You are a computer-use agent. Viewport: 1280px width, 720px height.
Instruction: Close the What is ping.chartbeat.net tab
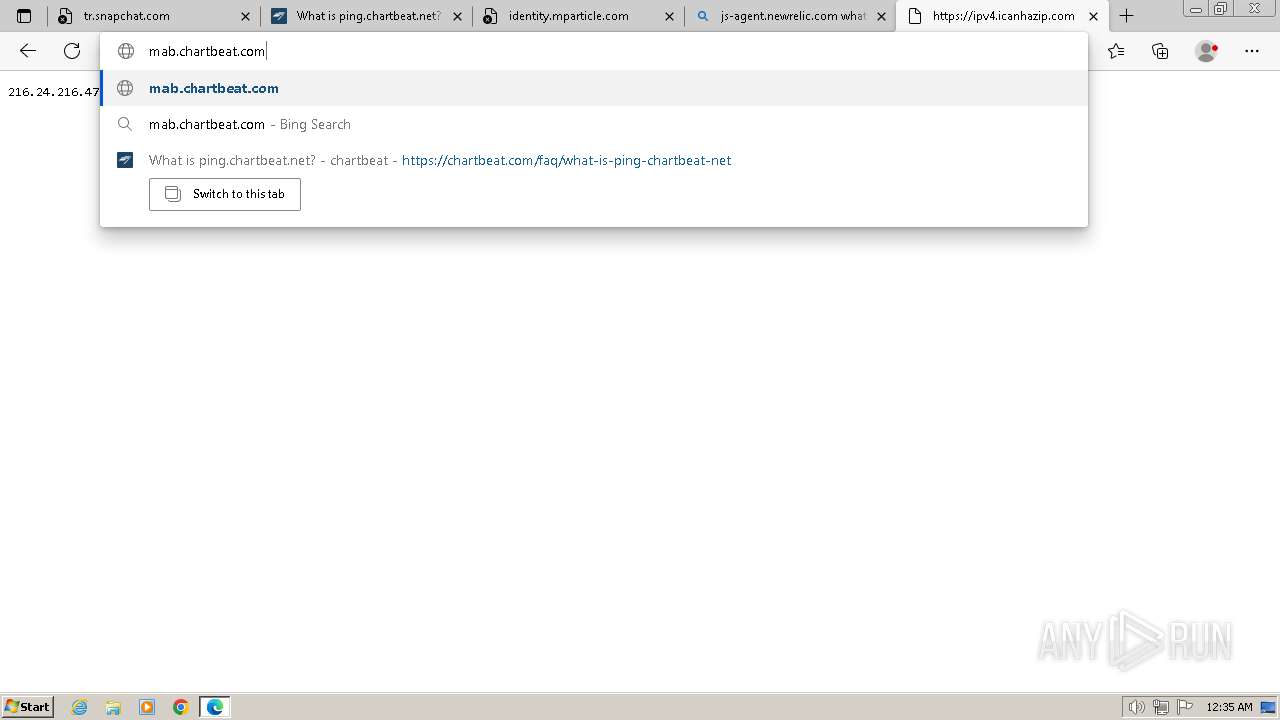[458, 16]
